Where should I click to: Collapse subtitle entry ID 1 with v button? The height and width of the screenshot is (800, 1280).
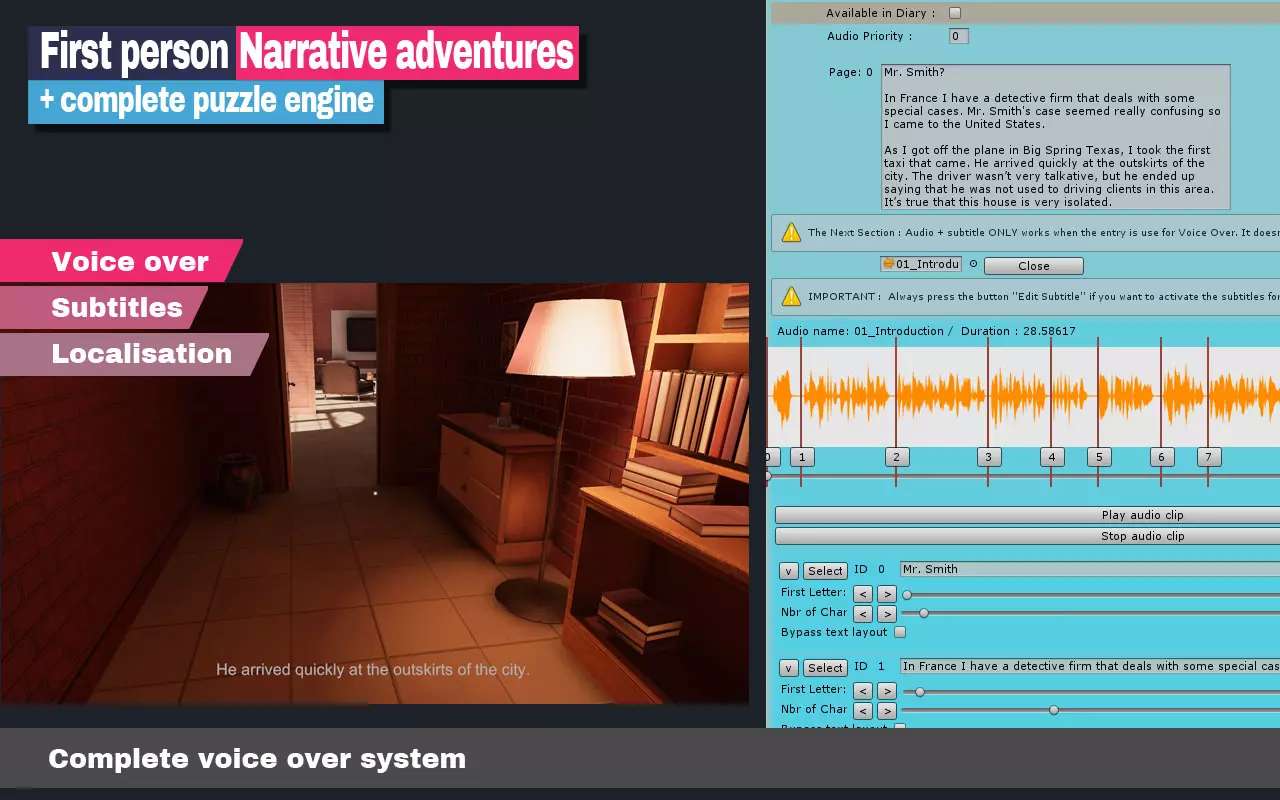click(788, 668)
